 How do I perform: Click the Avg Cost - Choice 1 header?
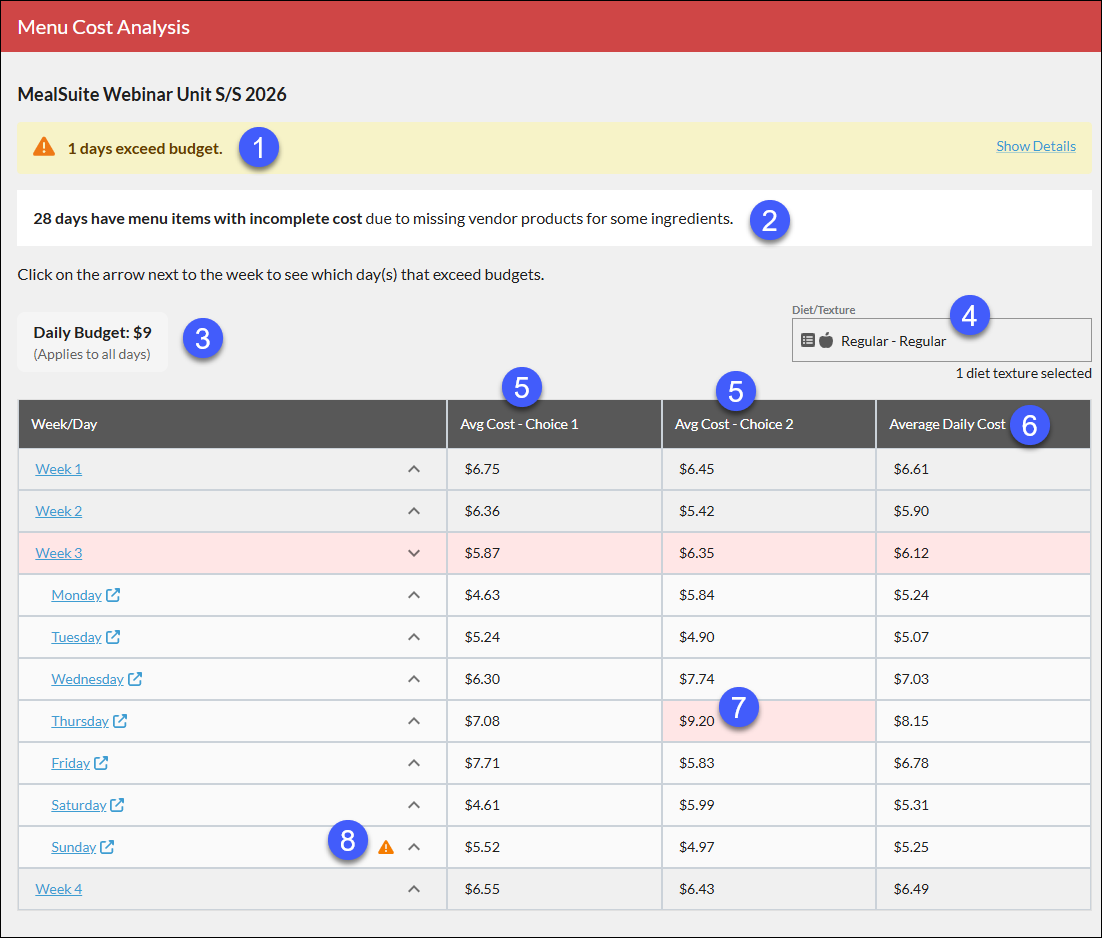click(x=519, y=424)
